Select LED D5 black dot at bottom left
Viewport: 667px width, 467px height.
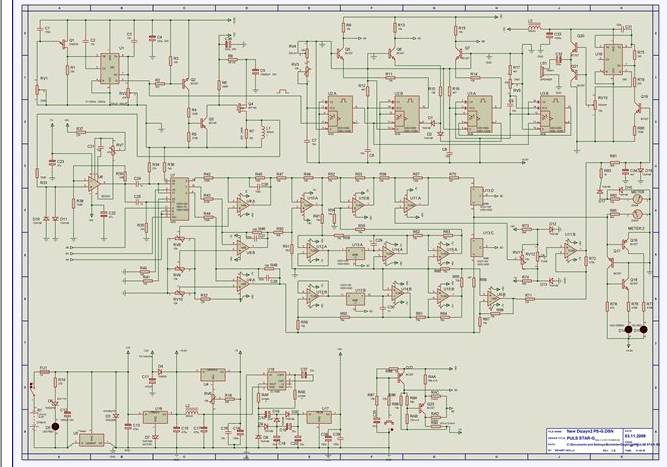[x=55, y=426]
